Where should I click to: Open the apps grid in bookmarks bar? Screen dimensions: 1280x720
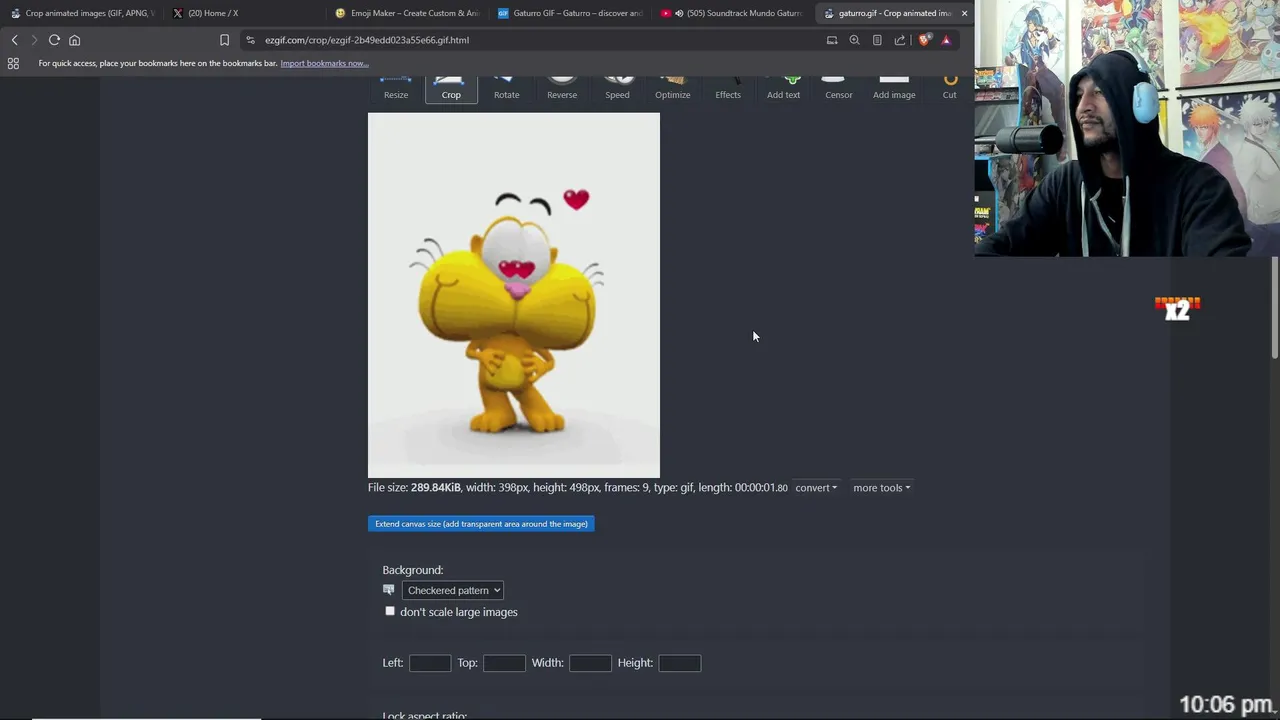pos(13,63)
